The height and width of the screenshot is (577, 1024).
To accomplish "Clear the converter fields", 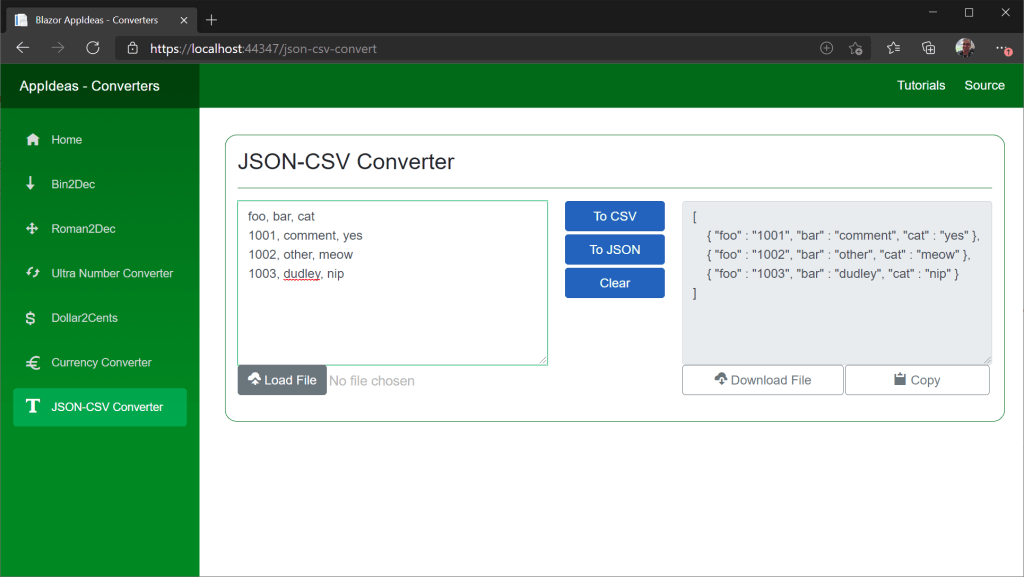I will [614, 283].
